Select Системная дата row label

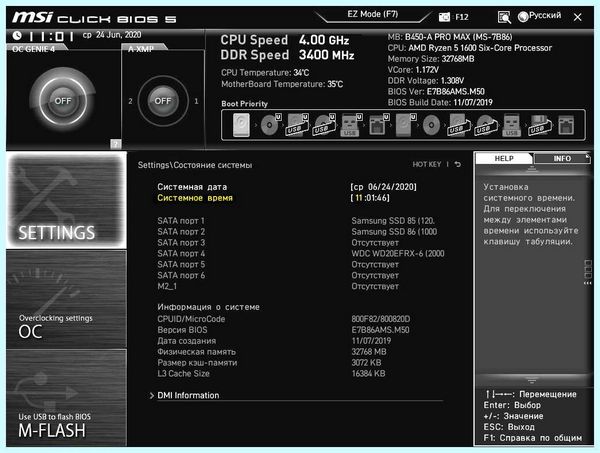click(x=192, y=187)
